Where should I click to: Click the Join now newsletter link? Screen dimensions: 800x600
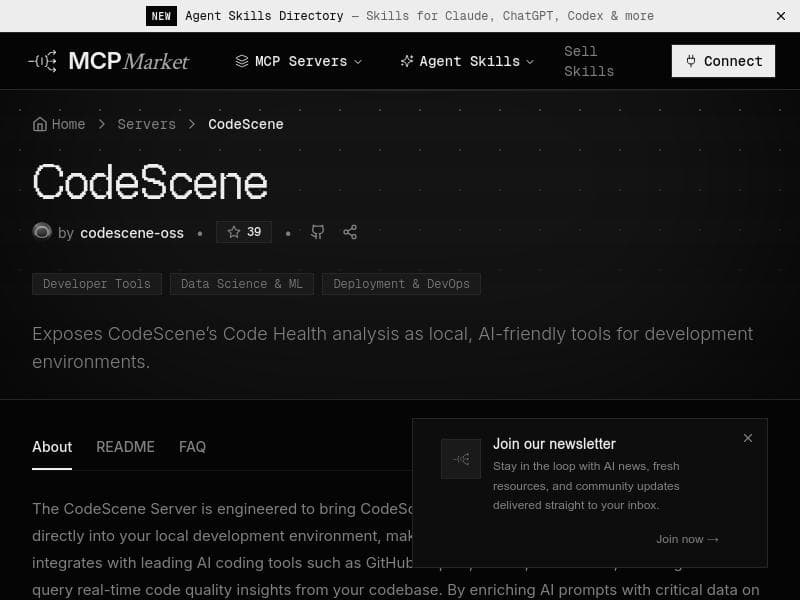(x=687, y=539)
